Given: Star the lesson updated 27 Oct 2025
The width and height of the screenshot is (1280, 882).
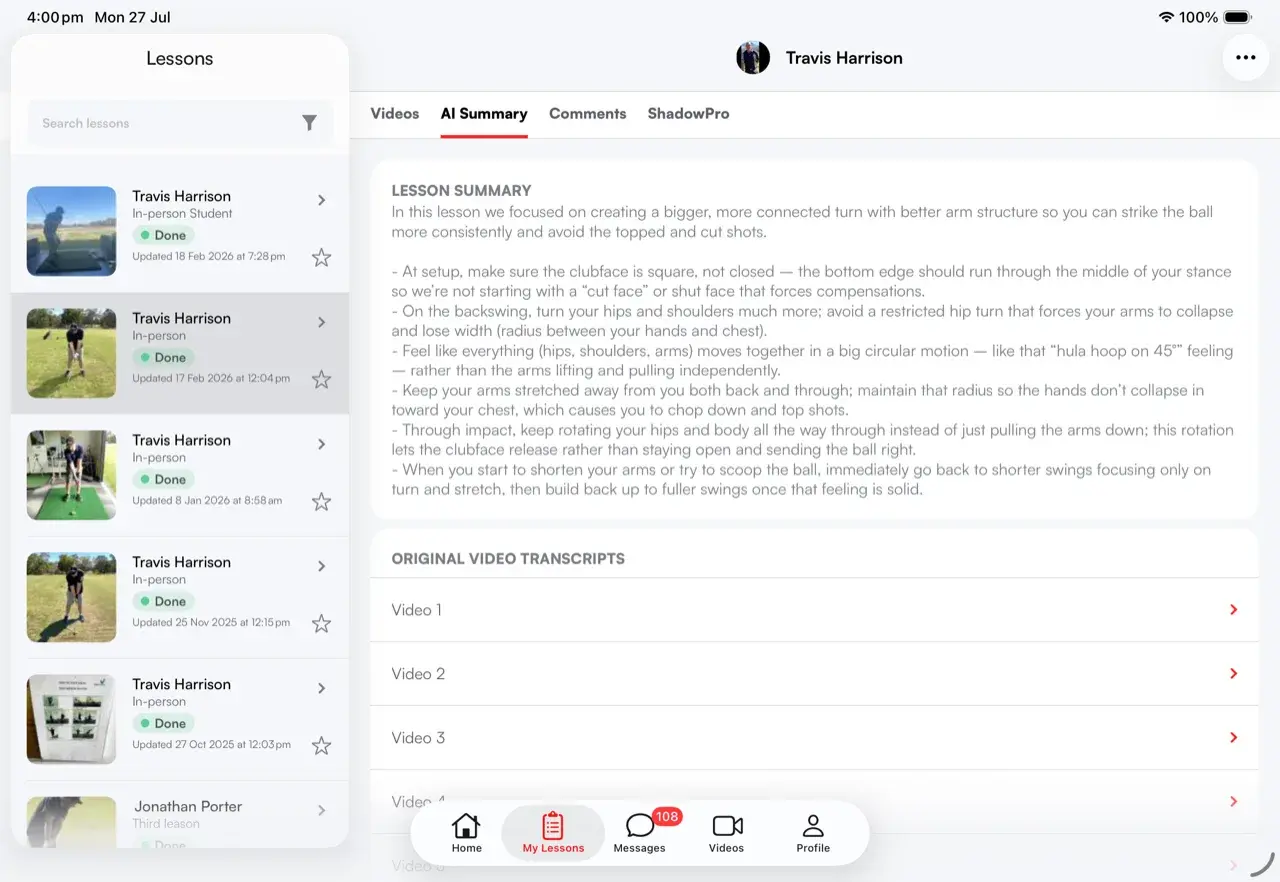Looking at the screenshot, I should (x=321, y=745).
